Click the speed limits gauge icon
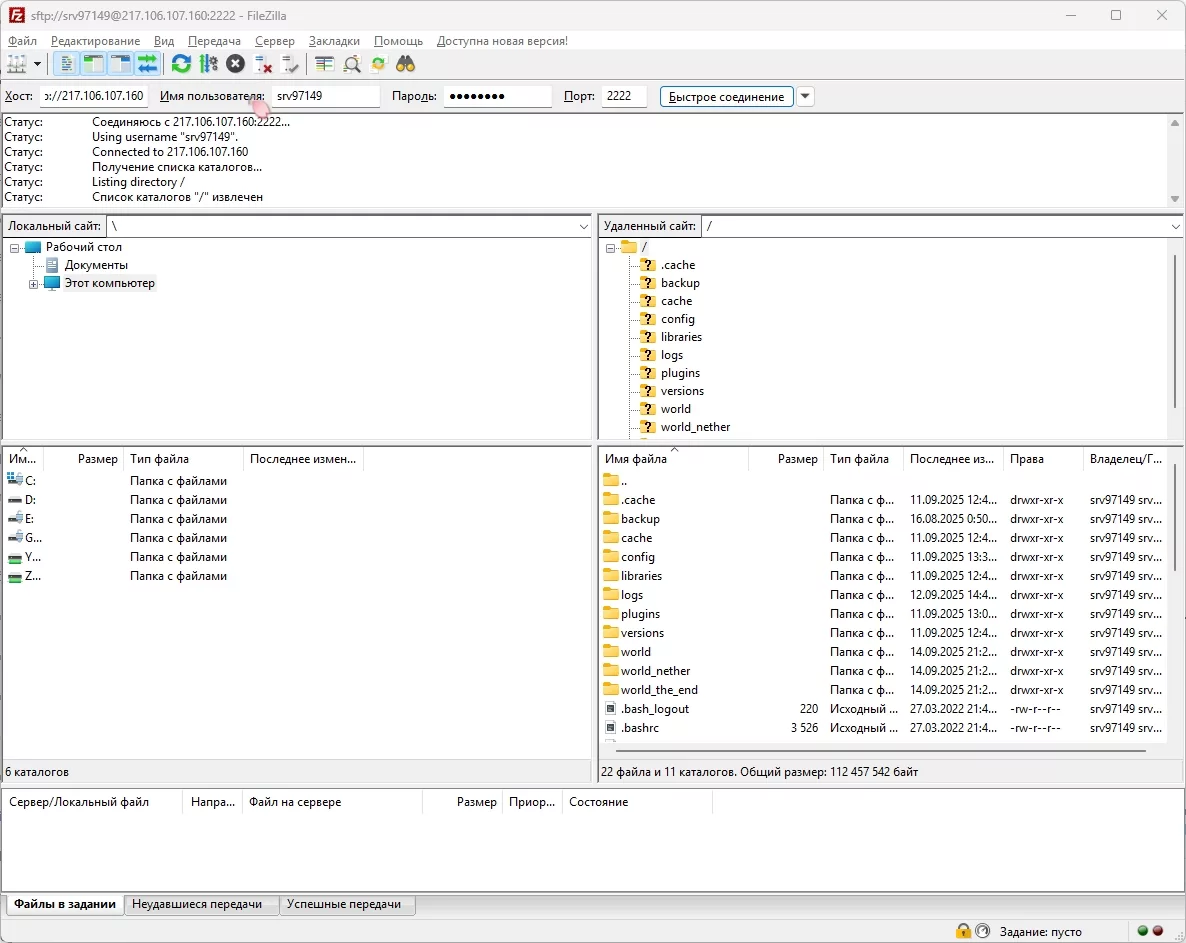 tap(983, 930)
